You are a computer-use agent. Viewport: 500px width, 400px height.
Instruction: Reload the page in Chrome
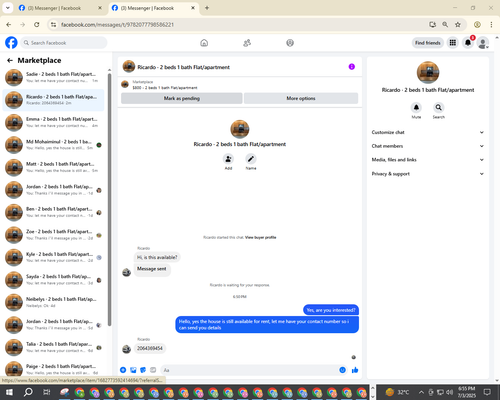37,24
